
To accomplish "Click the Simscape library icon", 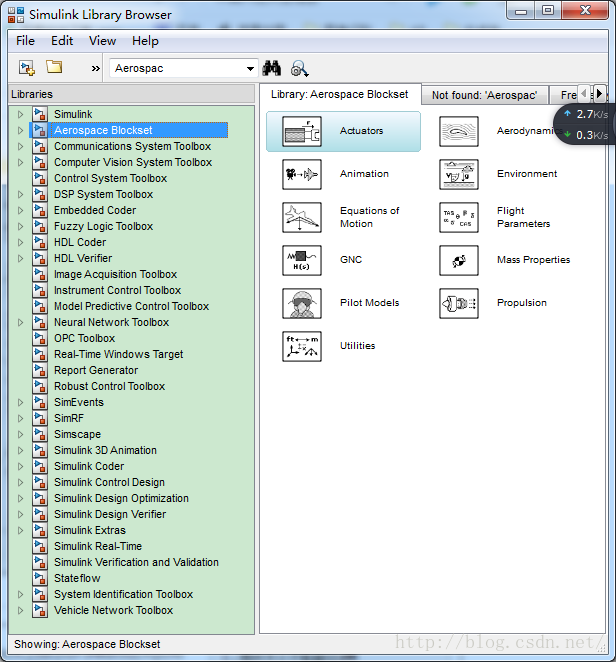I will click(40, 434).
